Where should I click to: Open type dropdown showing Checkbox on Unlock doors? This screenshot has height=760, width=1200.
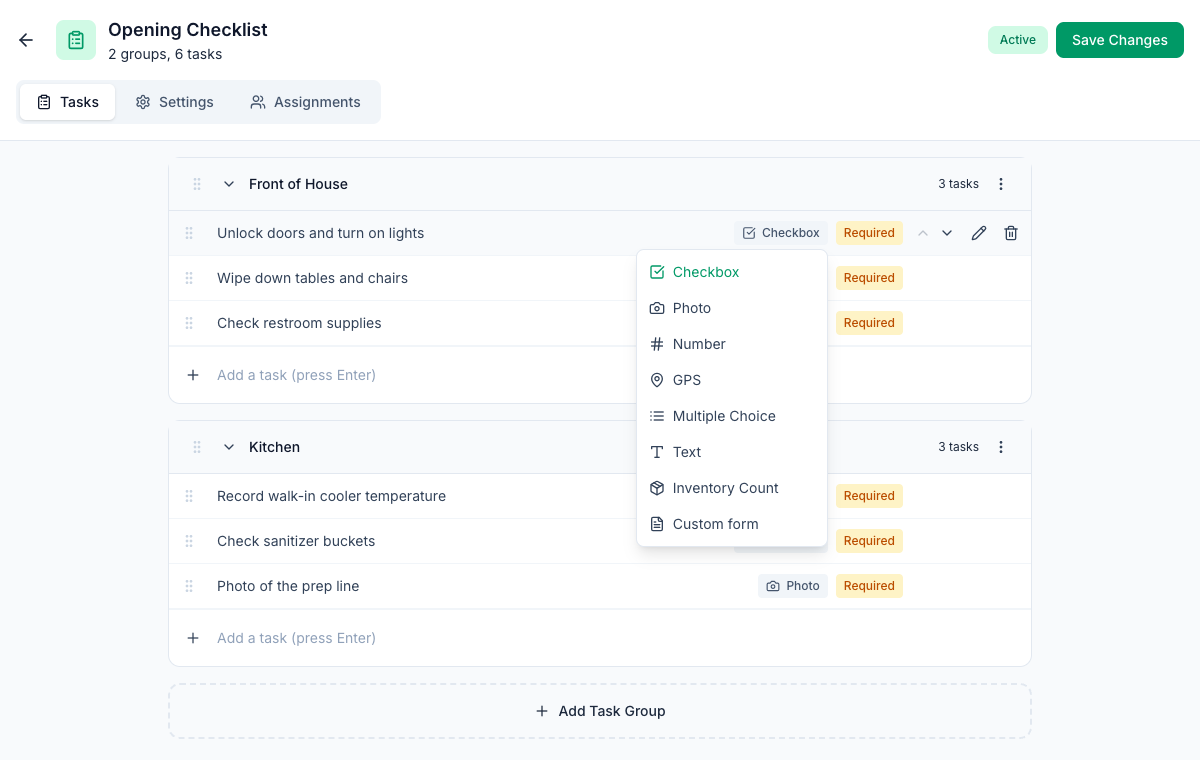pos(781,233)
